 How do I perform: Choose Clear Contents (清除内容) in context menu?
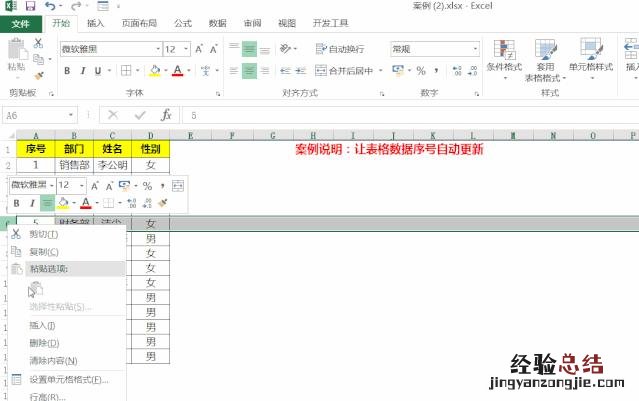tap(66, 361)
